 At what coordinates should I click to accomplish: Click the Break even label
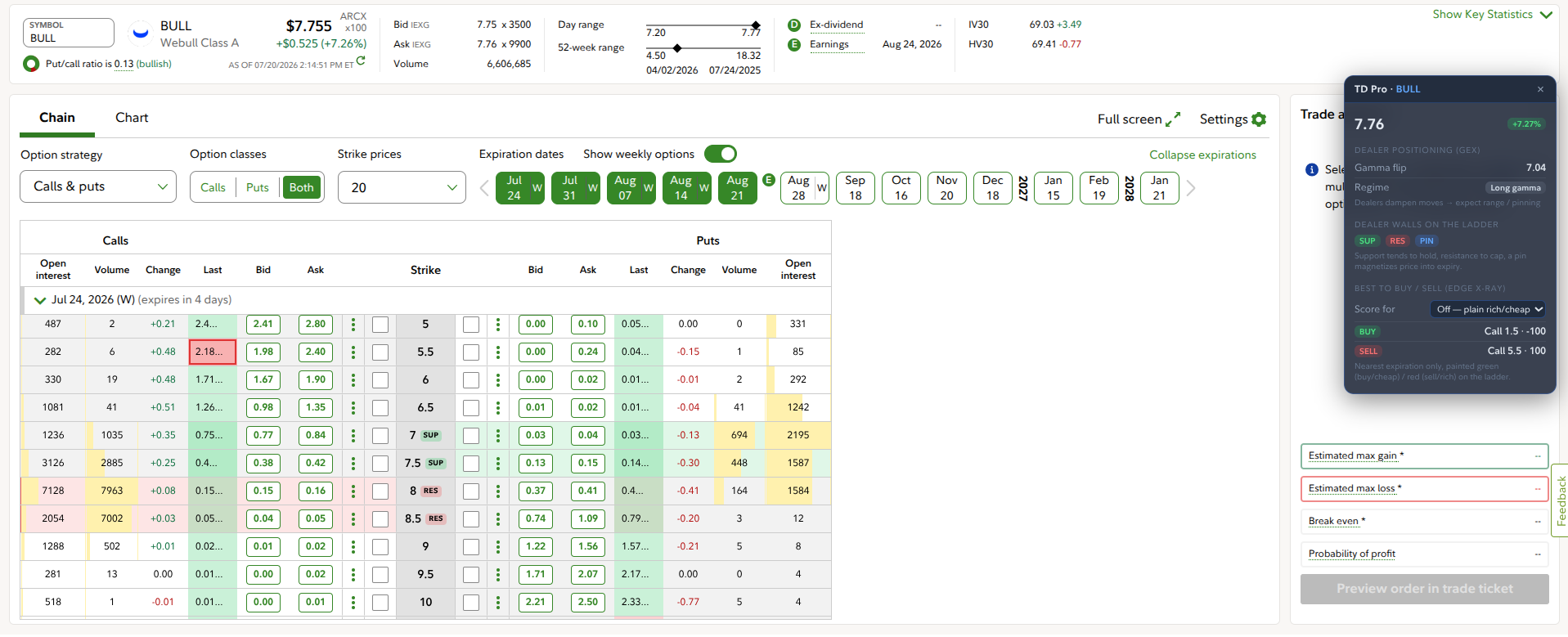pyautogui.click(x=1337, y=522)
